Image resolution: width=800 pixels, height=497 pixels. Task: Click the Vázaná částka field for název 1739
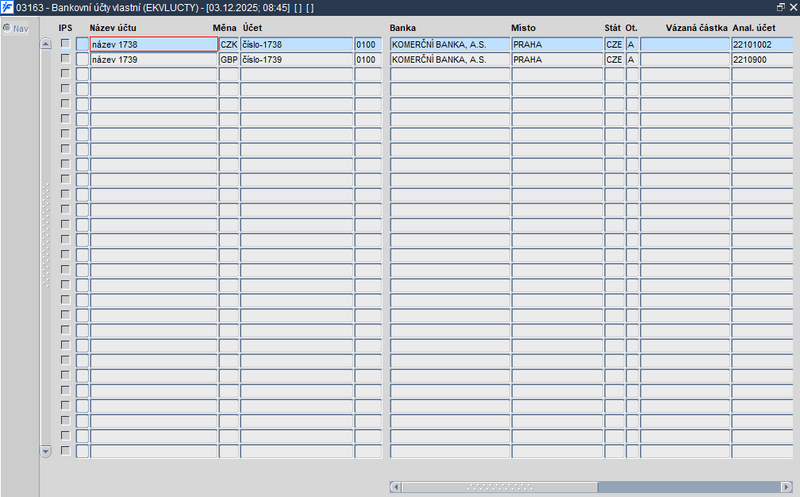pos(685,60)
